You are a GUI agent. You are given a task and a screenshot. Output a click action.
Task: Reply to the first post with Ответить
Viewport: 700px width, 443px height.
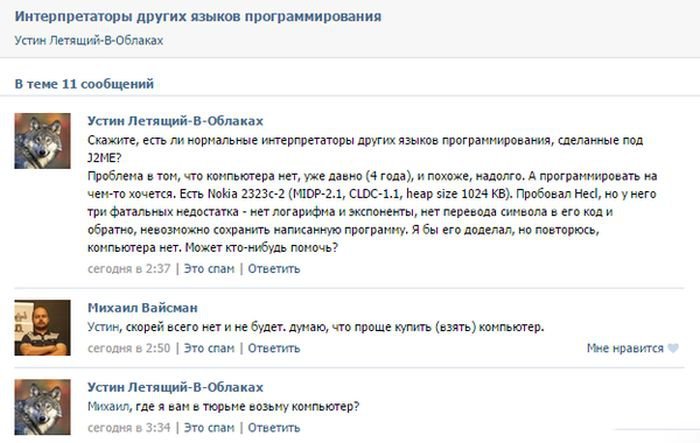pyautogui.click(x=274, y=268)
